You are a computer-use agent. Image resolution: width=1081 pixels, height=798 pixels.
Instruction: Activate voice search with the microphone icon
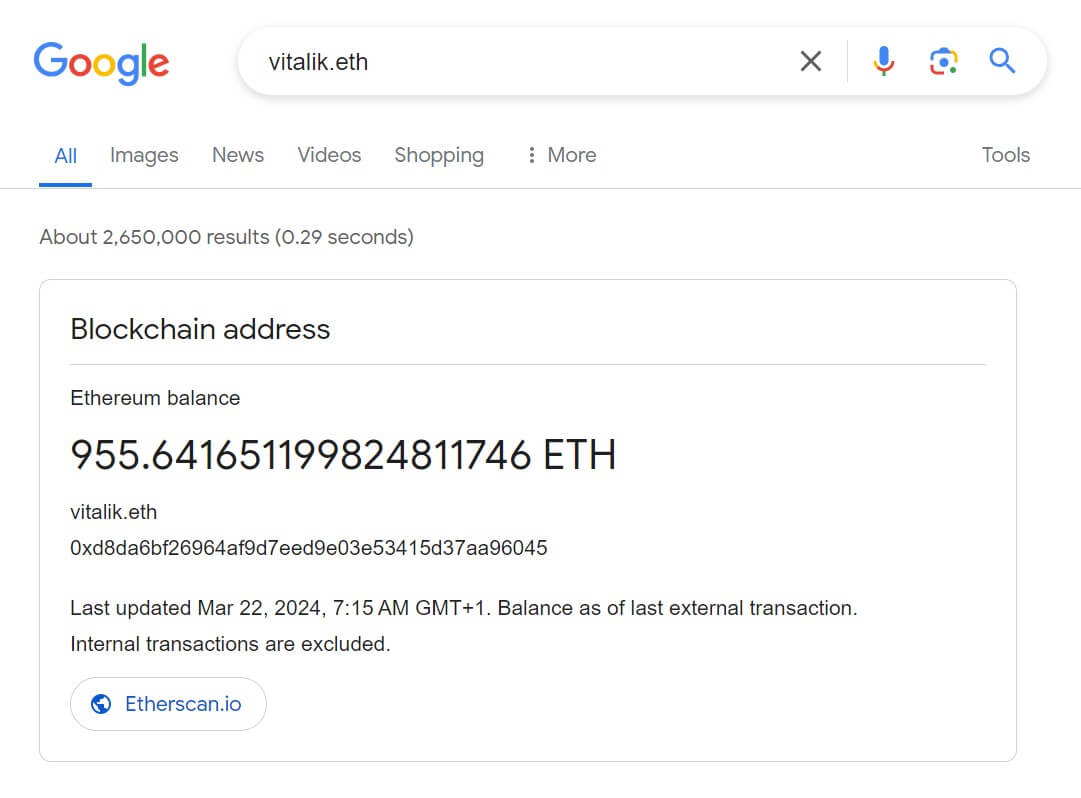[884, 61]
